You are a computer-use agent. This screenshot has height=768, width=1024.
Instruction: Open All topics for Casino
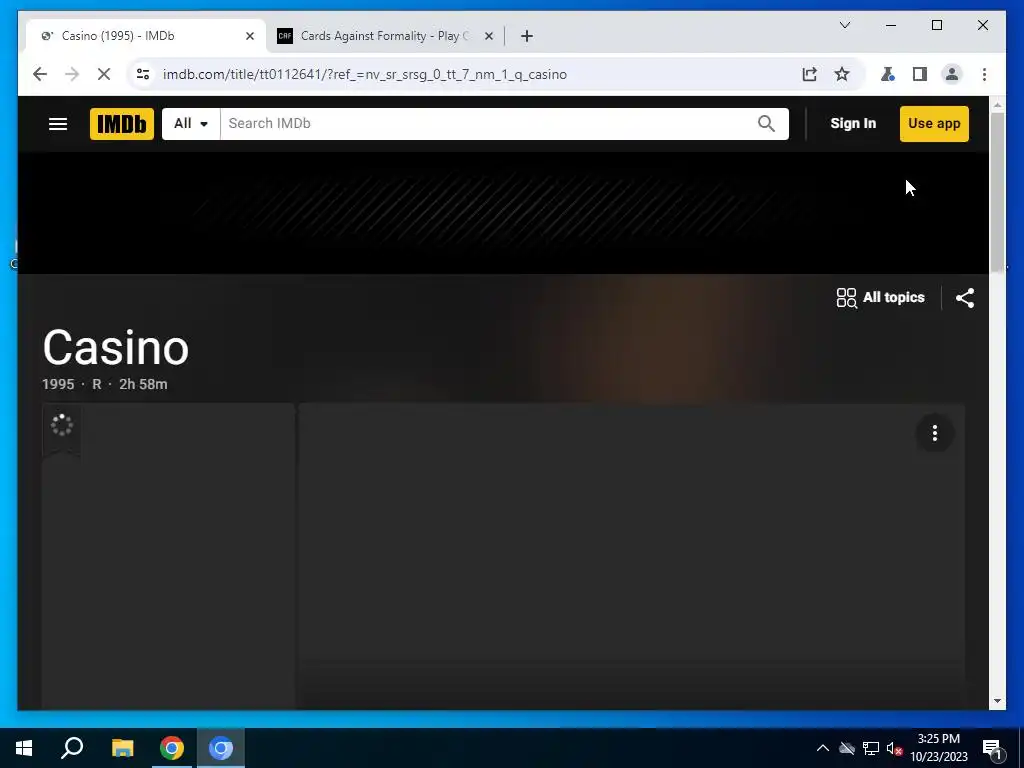880,298
